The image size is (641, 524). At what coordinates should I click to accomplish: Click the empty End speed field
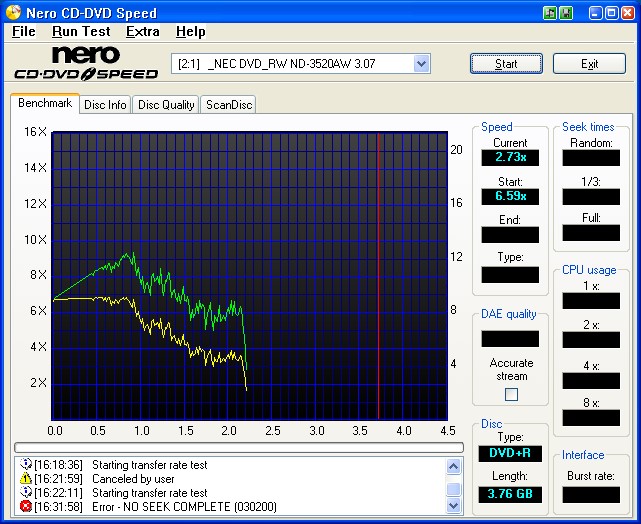pos(510,235)
